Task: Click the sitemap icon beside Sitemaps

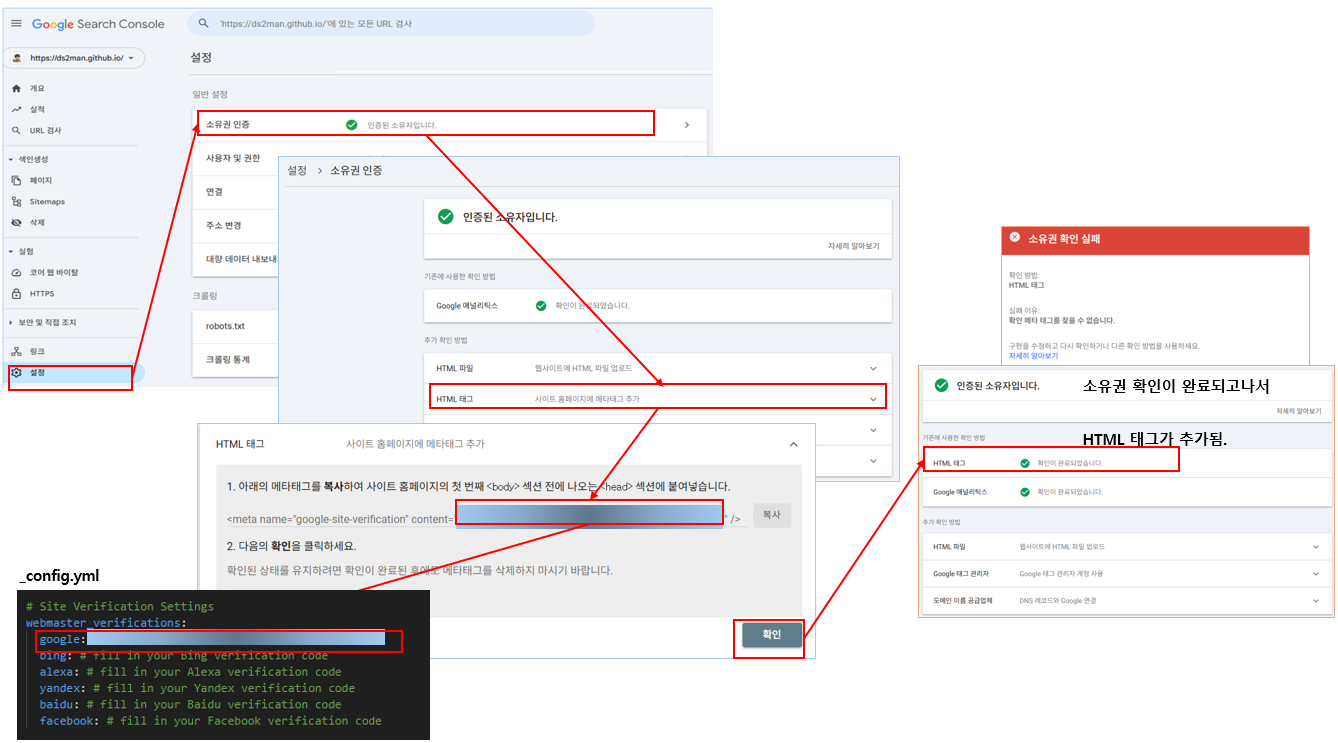Action: pos(16,201)
